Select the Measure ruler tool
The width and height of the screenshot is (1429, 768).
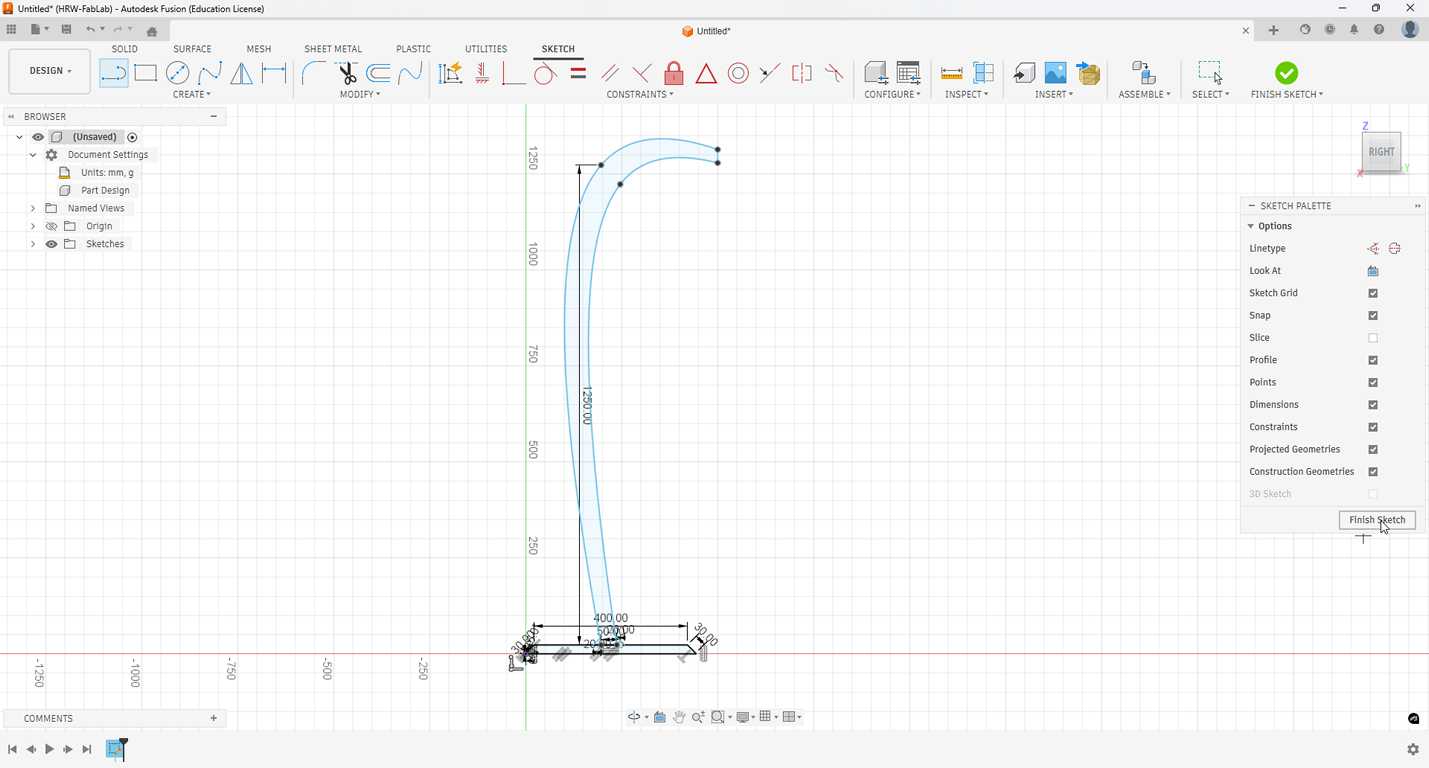tap(952, 73)
